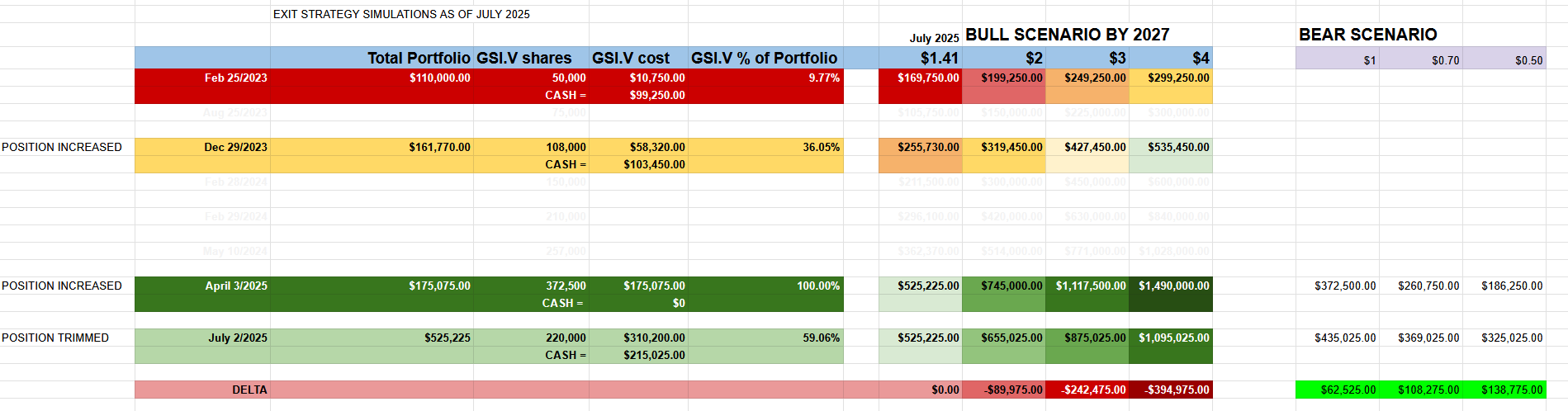Select the $1,490,000.00 cell
1568x411 pixels.
[x=1171, y=286]
